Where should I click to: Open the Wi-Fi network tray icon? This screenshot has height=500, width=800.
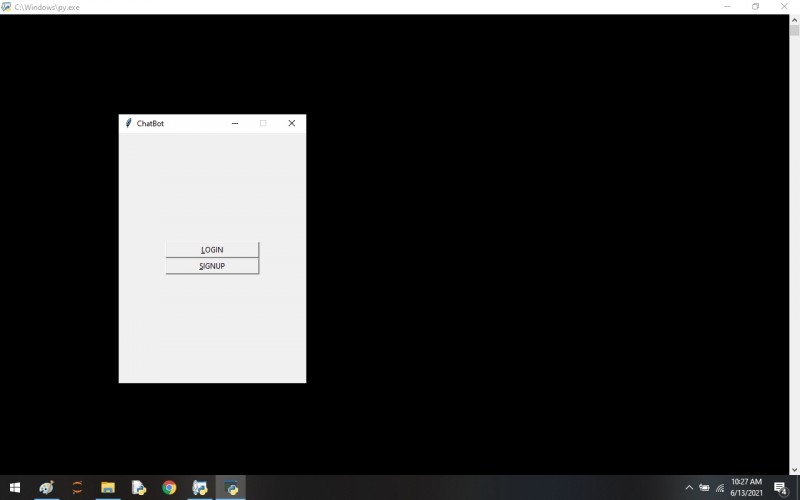point(720,488)
